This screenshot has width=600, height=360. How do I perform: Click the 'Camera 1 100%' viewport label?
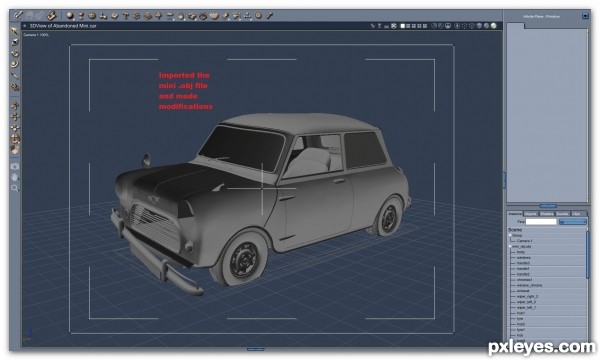pos(36,35)
